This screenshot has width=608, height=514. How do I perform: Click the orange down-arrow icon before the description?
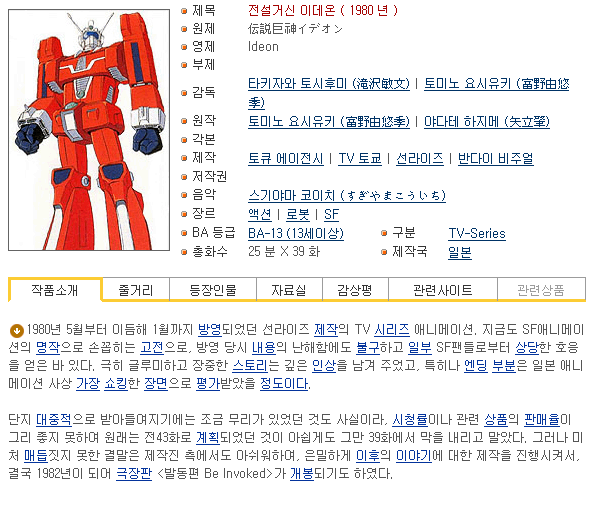pyautogui.click(x=17, y=330)
